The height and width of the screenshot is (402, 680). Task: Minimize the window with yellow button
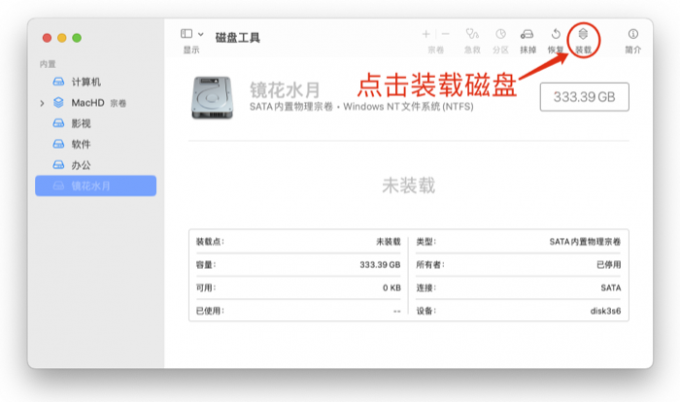[62, 38]
